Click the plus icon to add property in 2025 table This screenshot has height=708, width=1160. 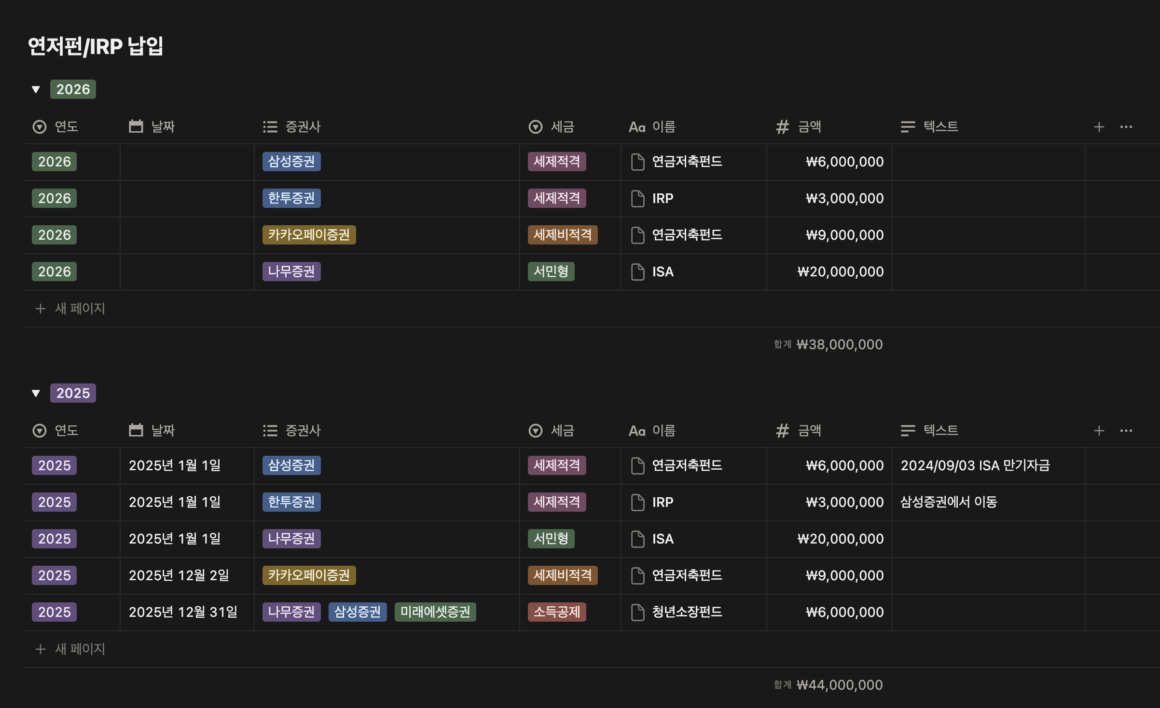(x=1099, y=431)
